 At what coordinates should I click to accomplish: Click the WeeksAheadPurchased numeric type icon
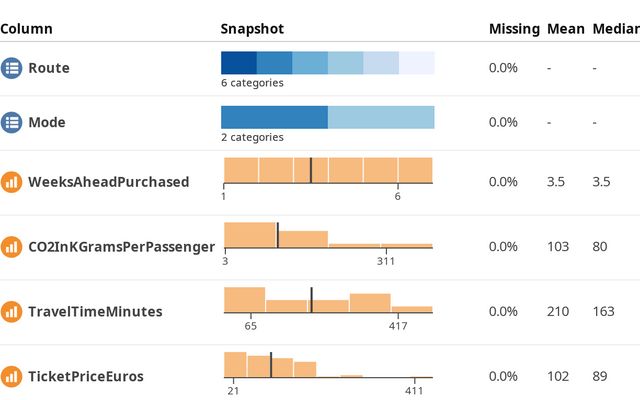coord(11,182)
